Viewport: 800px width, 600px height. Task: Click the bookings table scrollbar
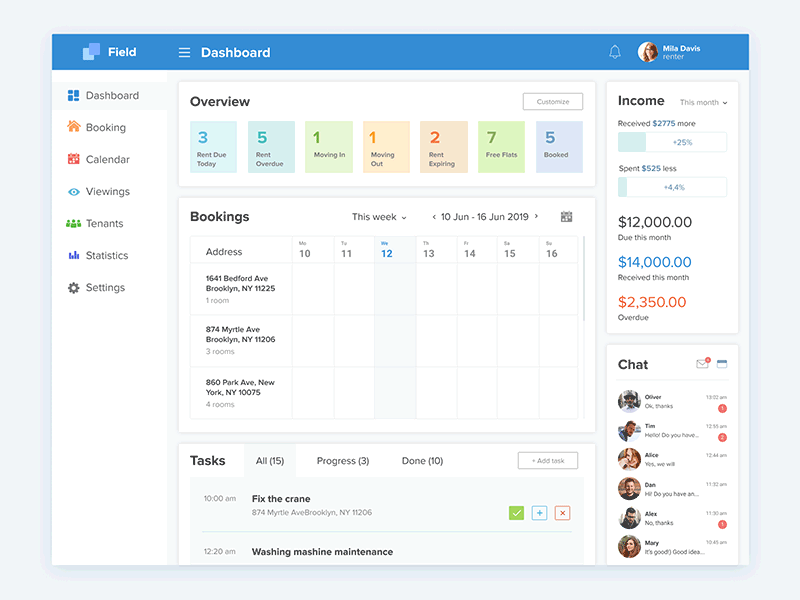[x=584, y=278]
